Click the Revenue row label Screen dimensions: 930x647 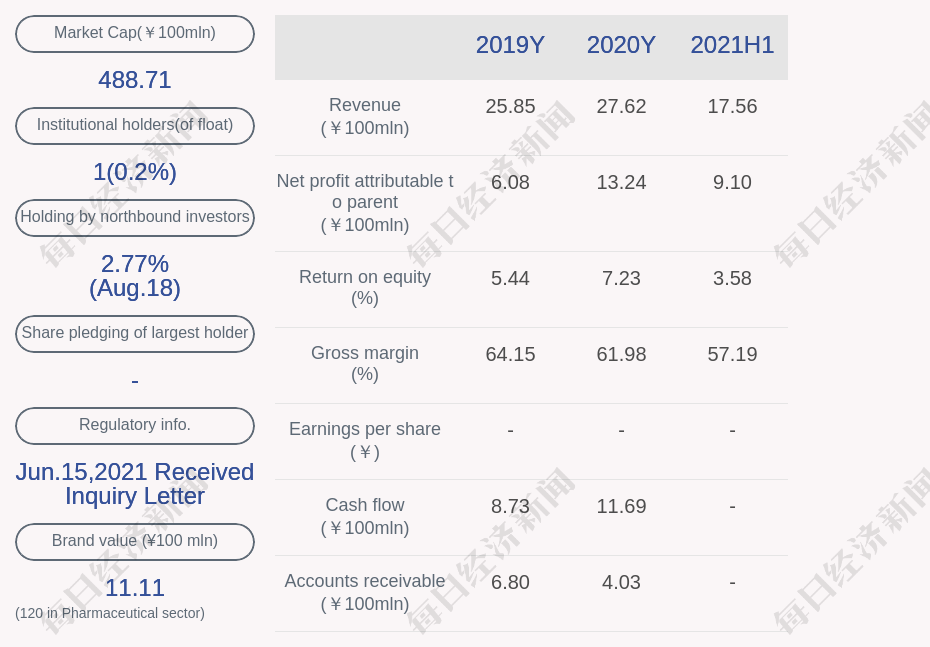[x=364, y=116]
